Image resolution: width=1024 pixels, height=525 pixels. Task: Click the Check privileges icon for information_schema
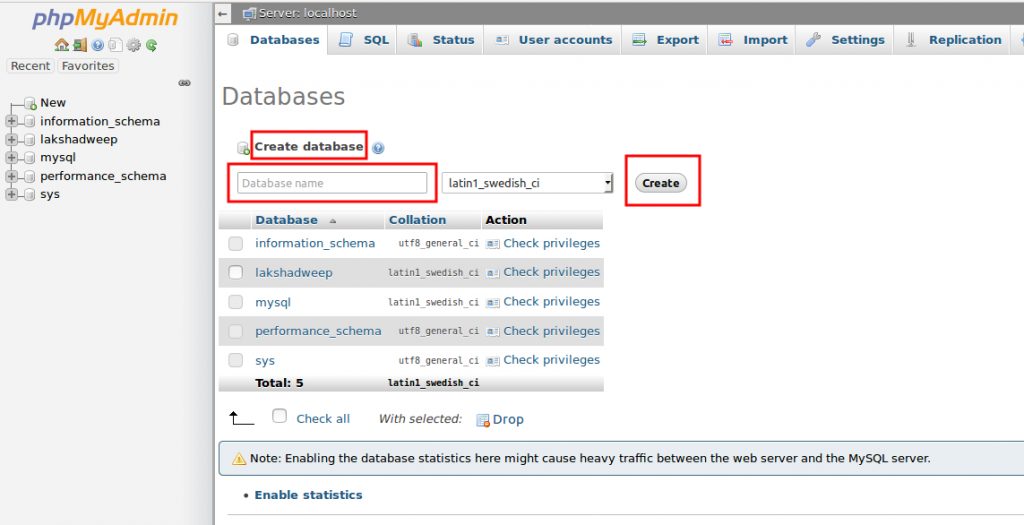(x=492, y=244)
